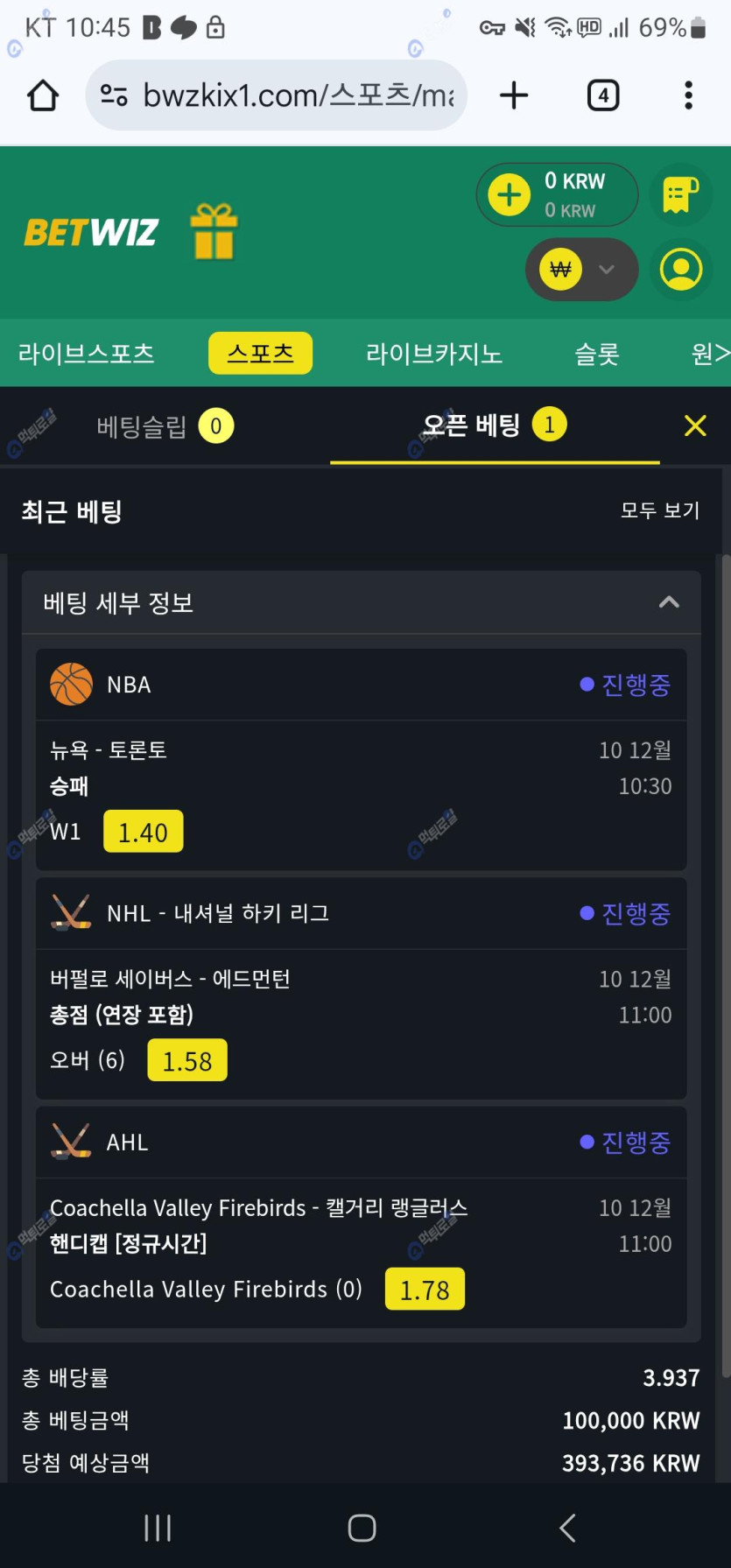
Task: Open a new browser tab
Action: pos(514,95)
